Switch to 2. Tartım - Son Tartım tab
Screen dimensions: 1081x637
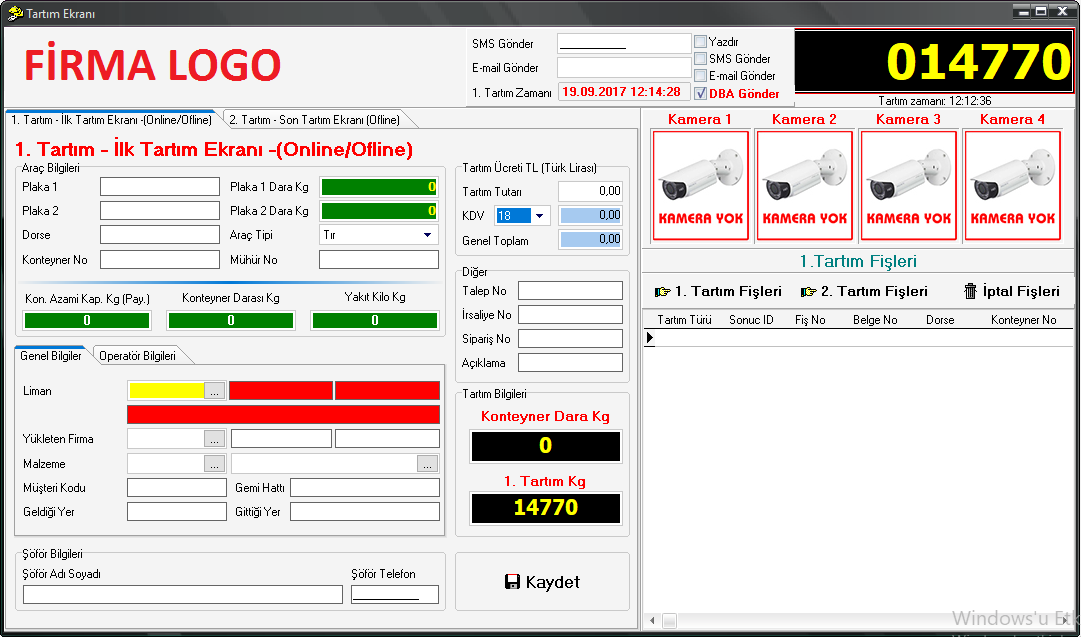pos(314,120)
